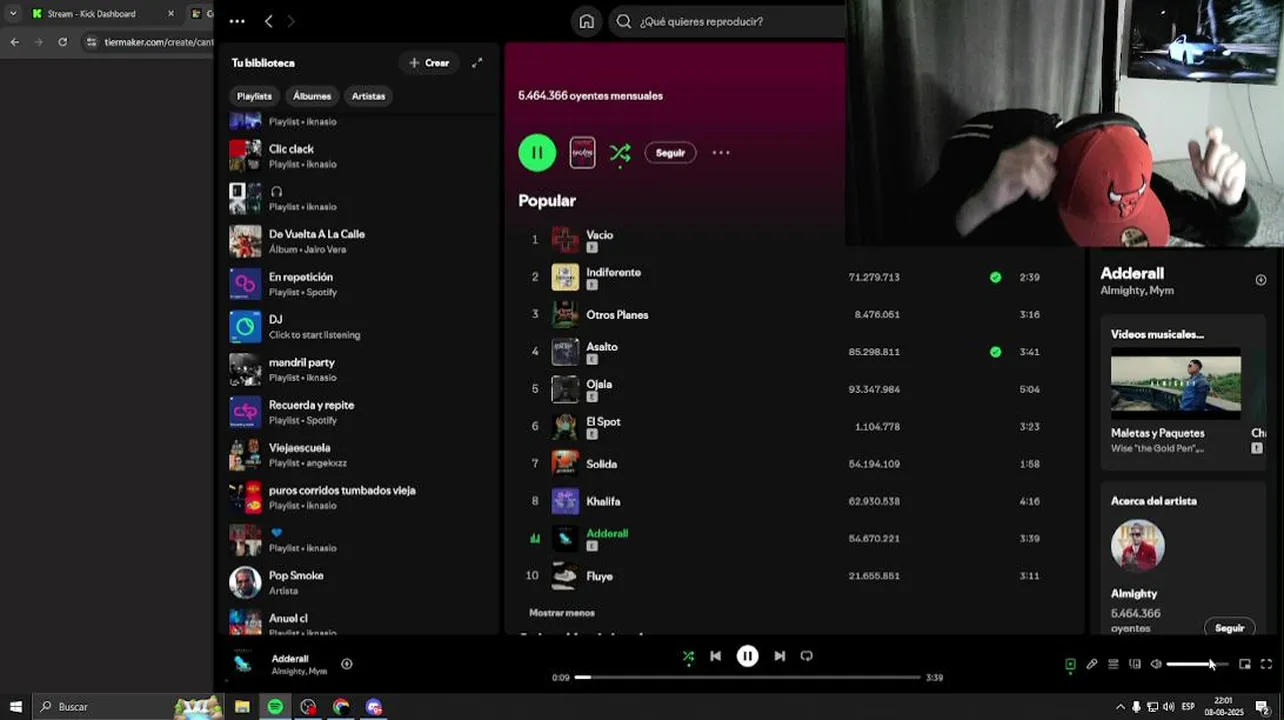Open the artist's more options three dots

click(x=721, y=153)
